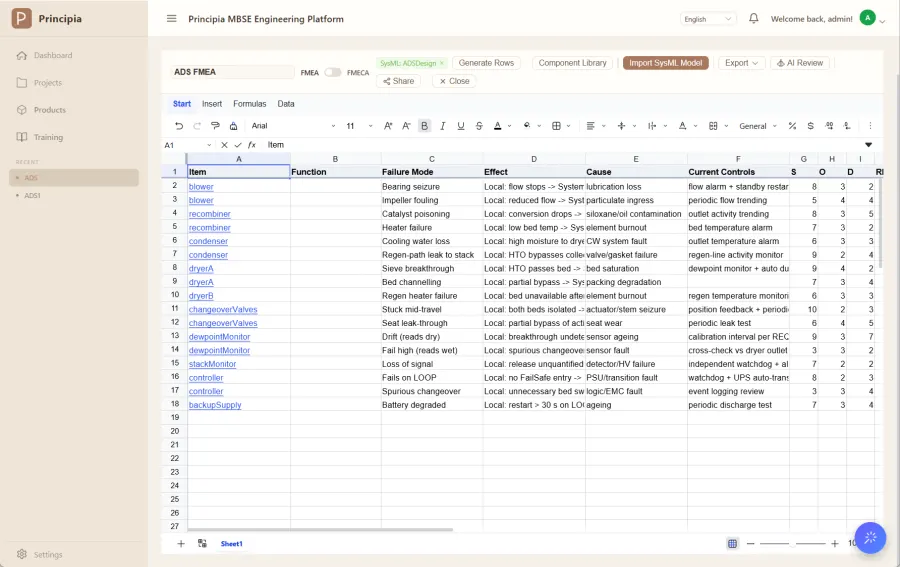
Task: Open the Arial font family dropdown
Action: [293, 126]
